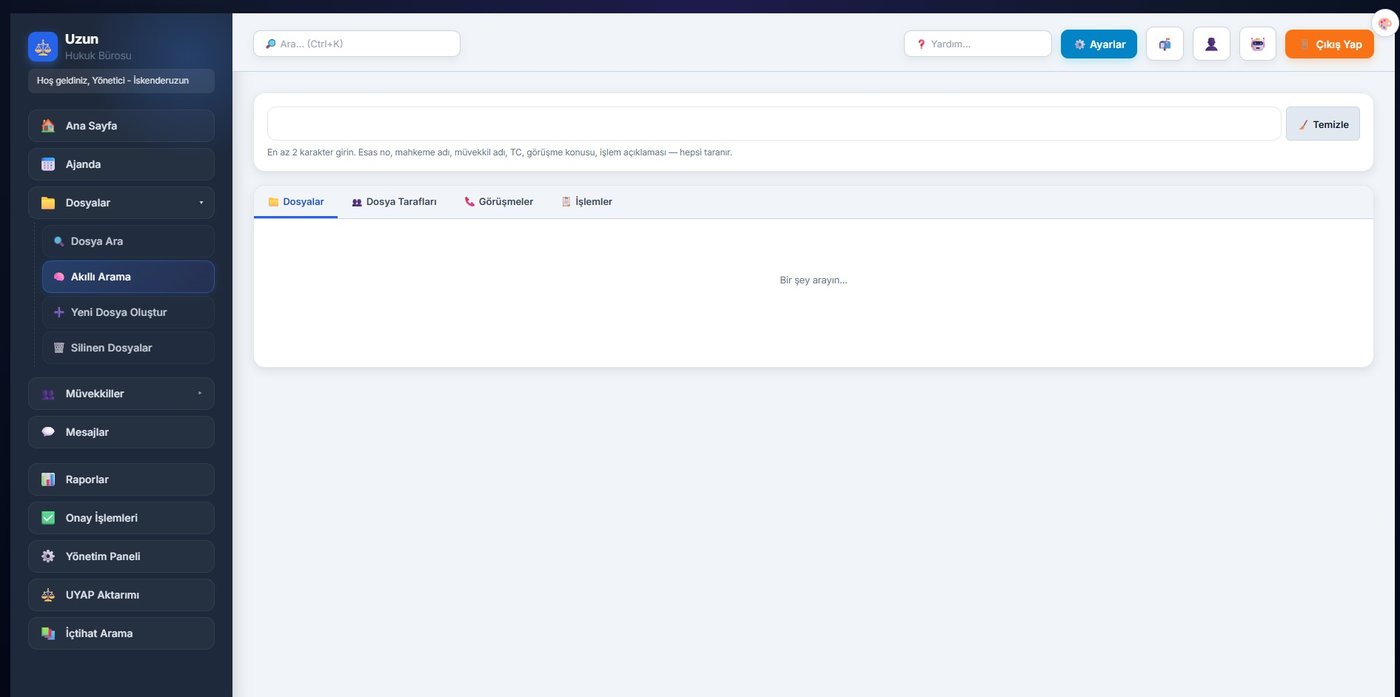Viewport: 1400px width, 697px height.
Task: Open Silinen Dosyalar submenu item
Action: click(x=128, y=348)
